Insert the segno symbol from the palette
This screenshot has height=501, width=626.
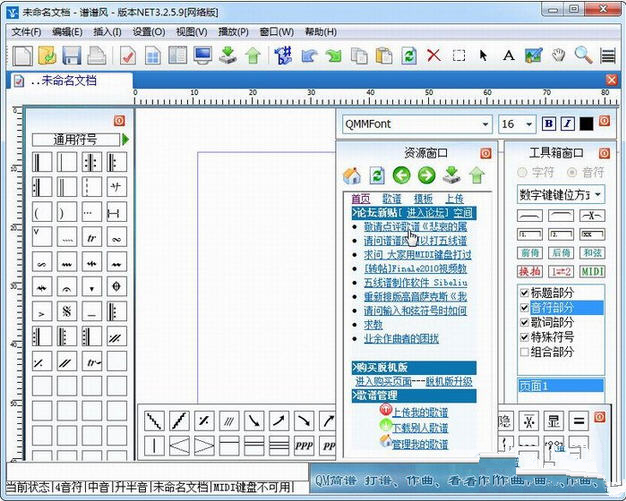click(66, 311)
